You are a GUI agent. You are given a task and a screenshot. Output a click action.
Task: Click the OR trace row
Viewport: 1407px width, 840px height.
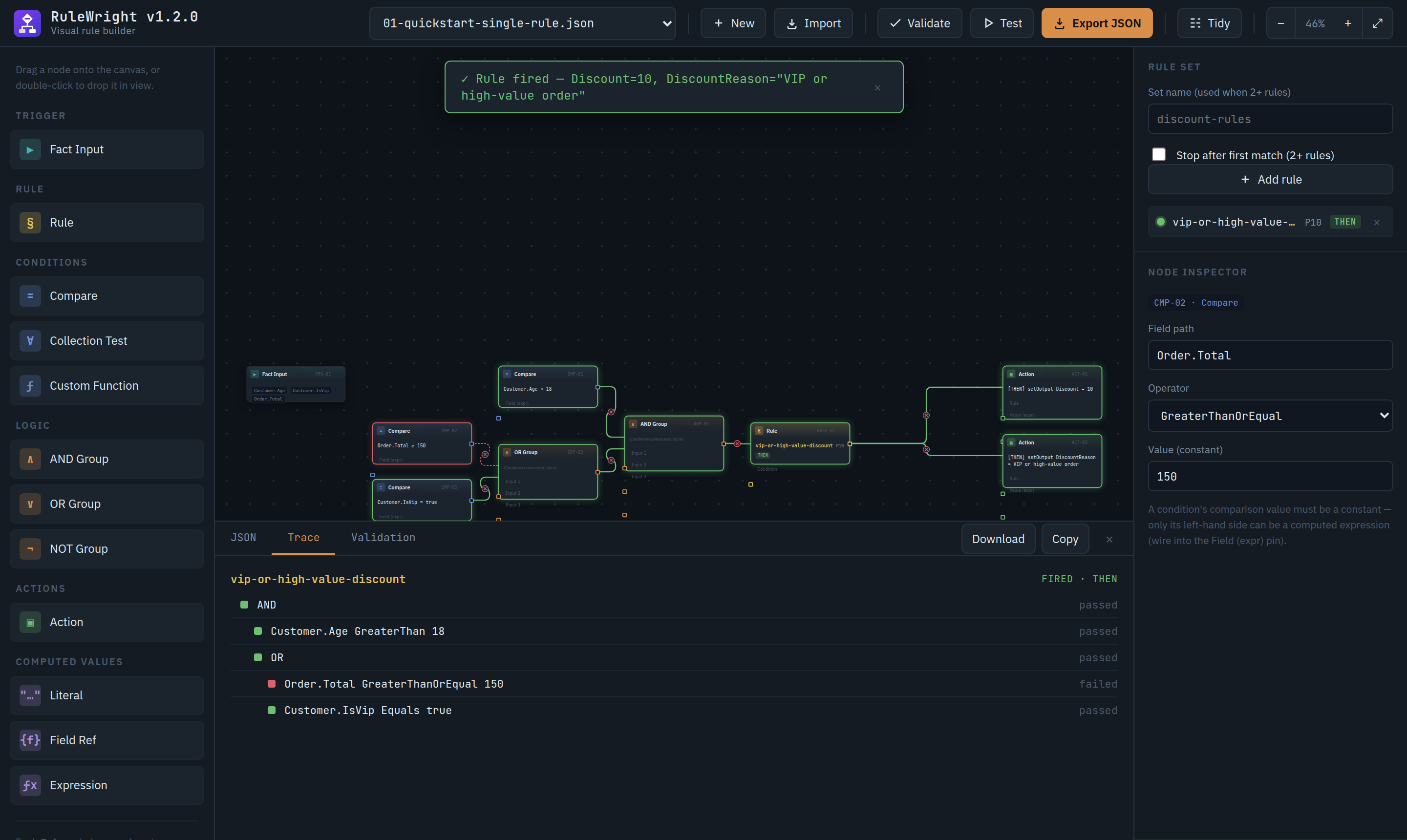pyautogui.click(x=674, y=658)
